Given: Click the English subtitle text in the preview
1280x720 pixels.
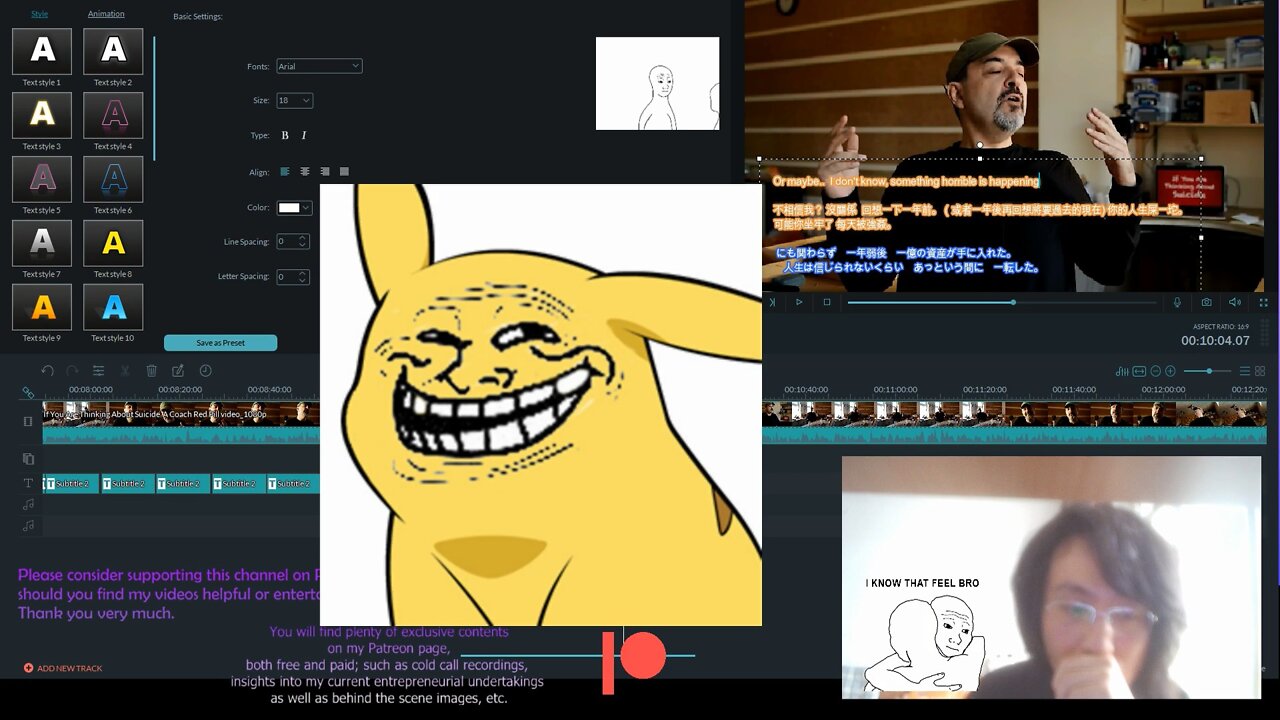Looking at the screenshot, I should point(905,181).
